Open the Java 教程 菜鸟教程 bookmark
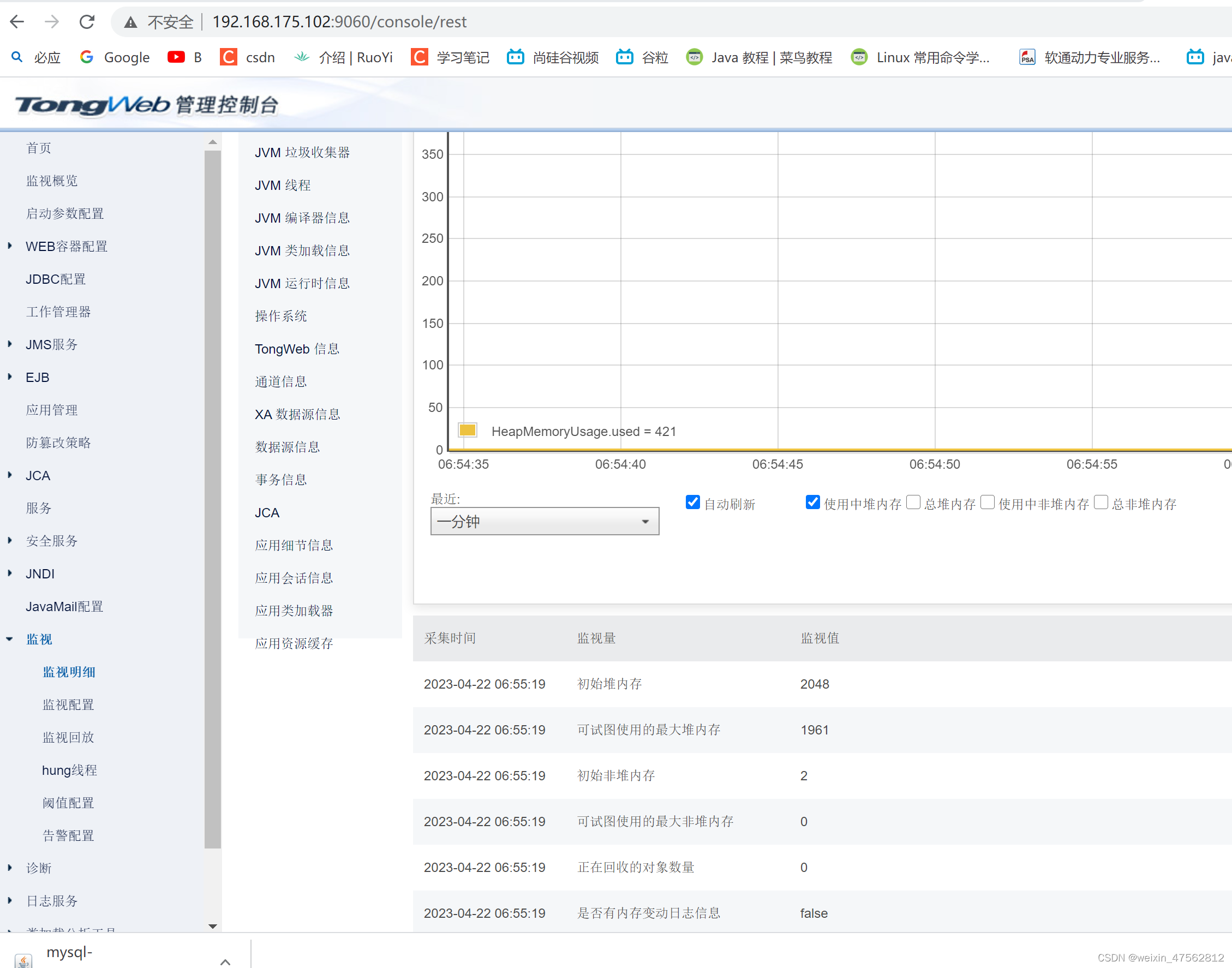Viewport: 1232px width, 968px height. click(x=759, y=57)
